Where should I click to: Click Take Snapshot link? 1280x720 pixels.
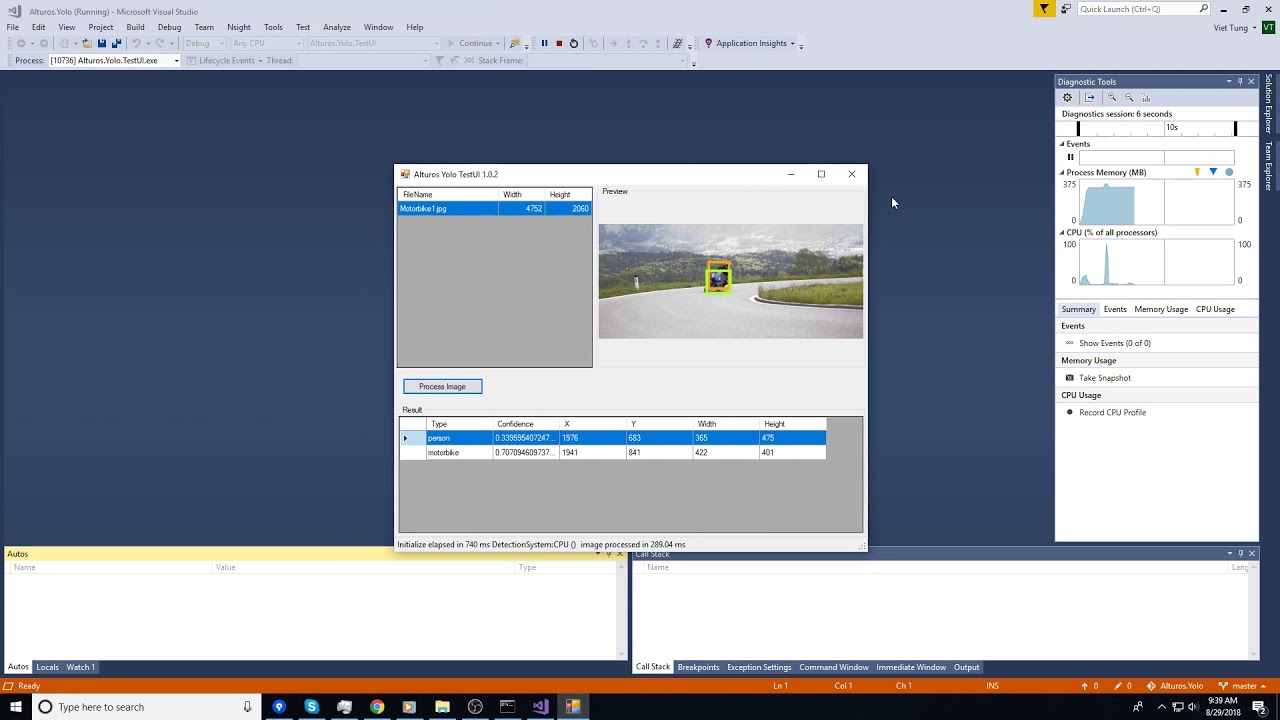click(1105, 378)
